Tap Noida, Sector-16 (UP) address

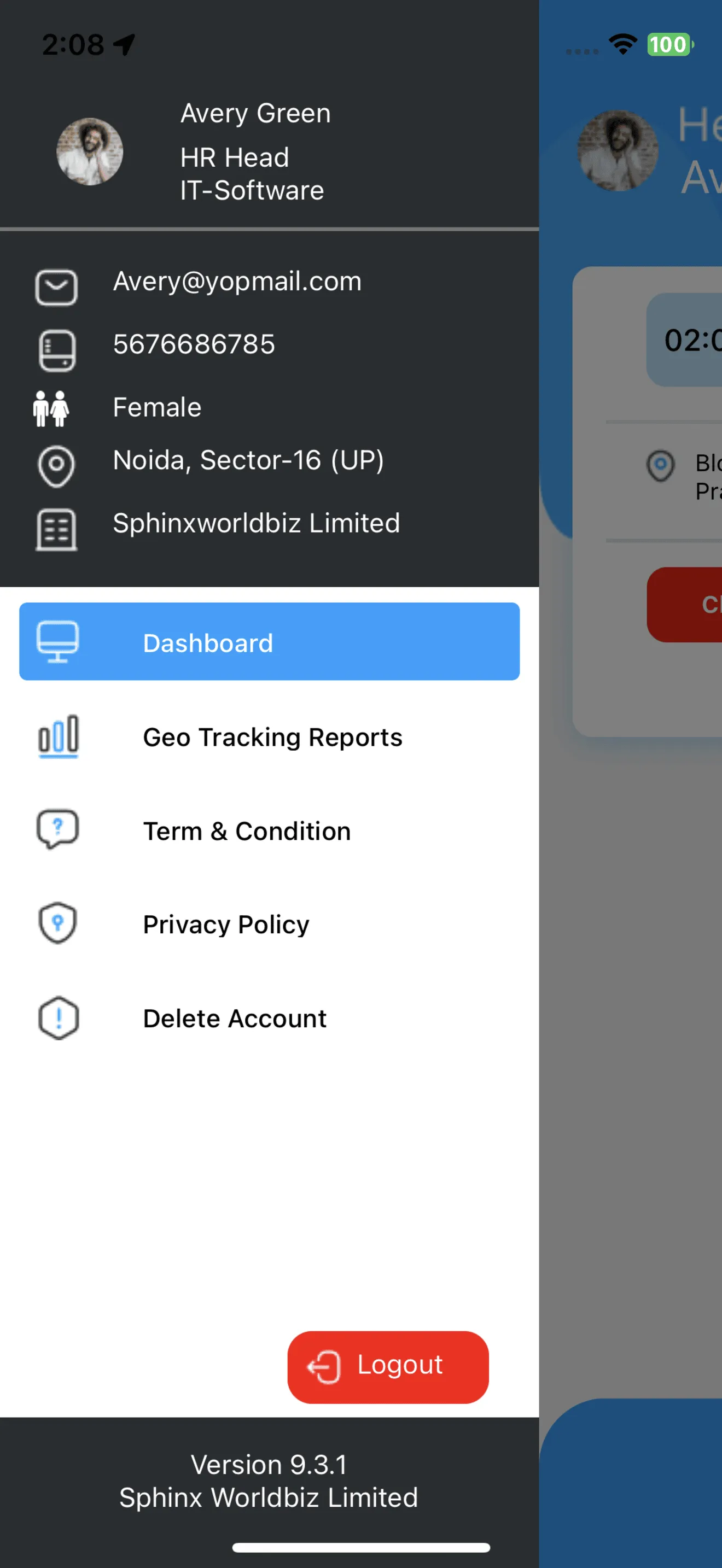point(248,460)
